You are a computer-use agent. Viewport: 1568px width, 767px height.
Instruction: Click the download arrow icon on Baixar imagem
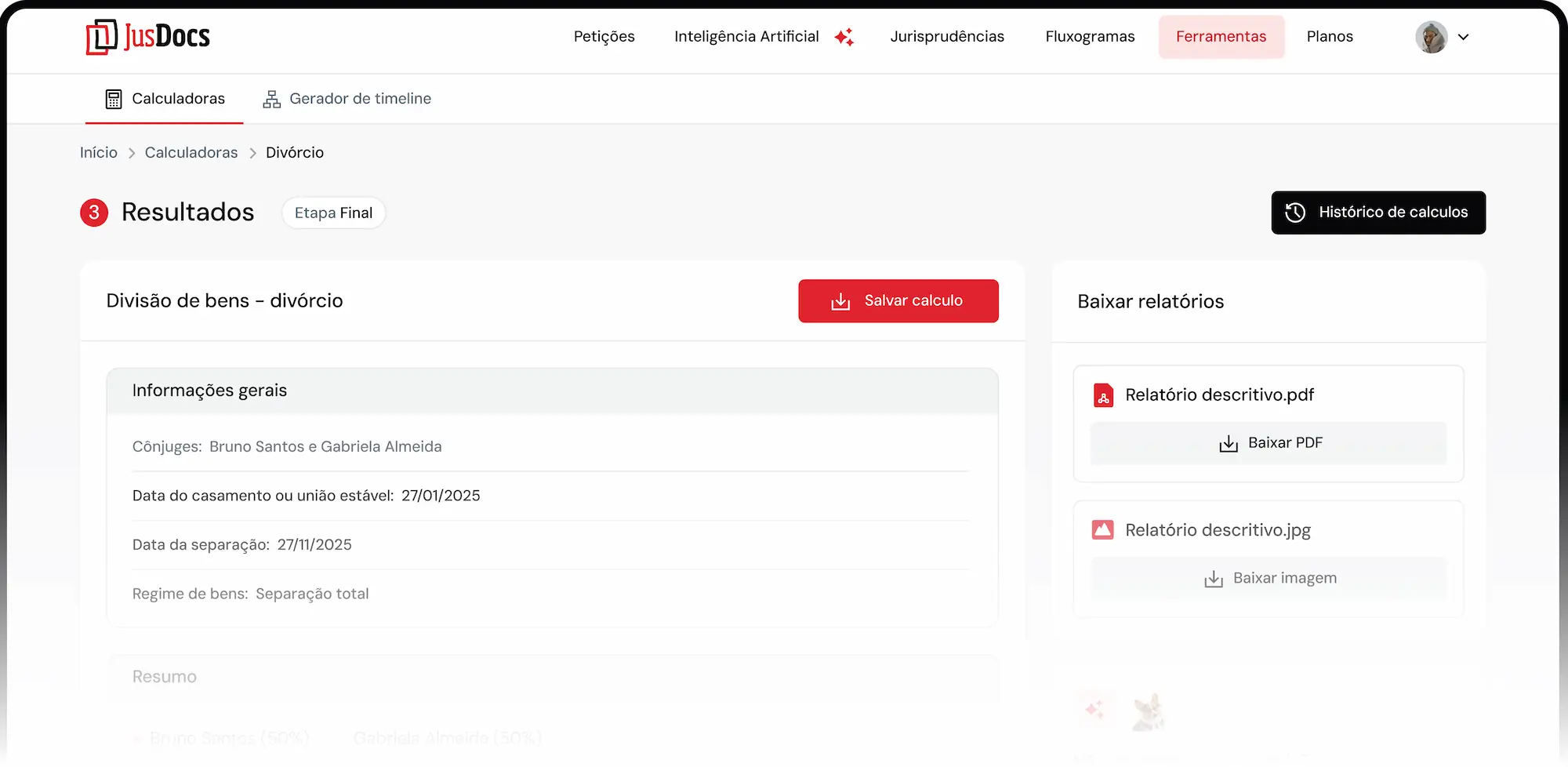1214,578
